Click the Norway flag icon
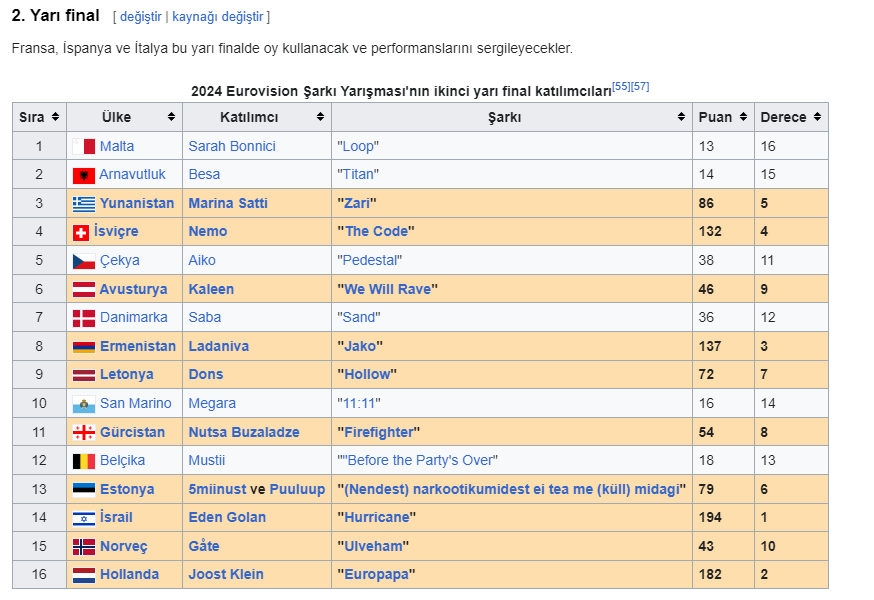Screen dimensions: 874x600 point(84,547)
